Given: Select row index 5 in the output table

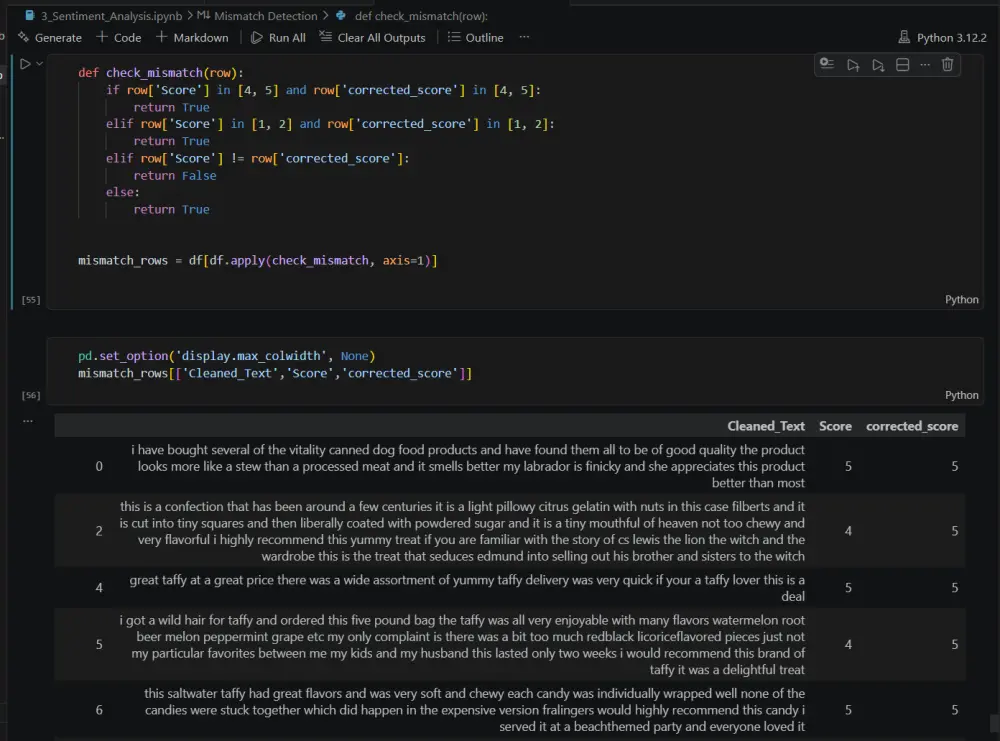Looking at the screenshot, I should (x=99, y=645).
